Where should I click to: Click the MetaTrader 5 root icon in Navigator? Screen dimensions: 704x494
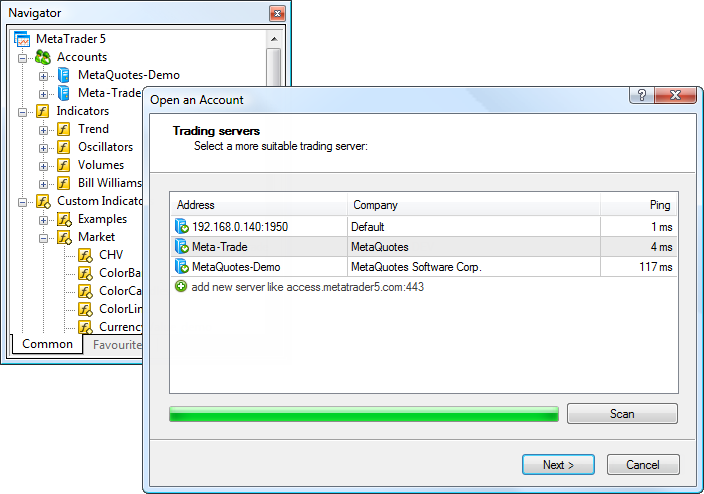(x=22, y=39)
